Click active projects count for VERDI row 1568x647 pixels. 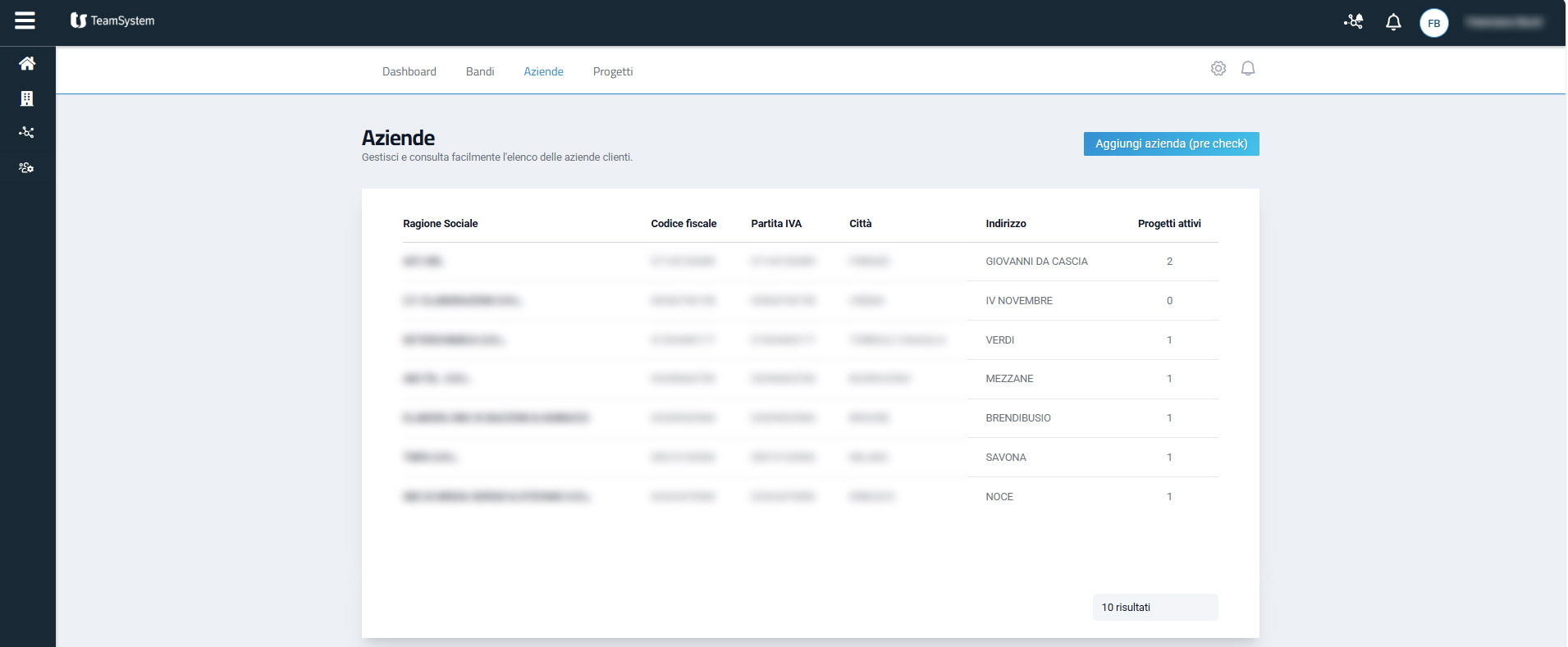[x=1169, y=340]
